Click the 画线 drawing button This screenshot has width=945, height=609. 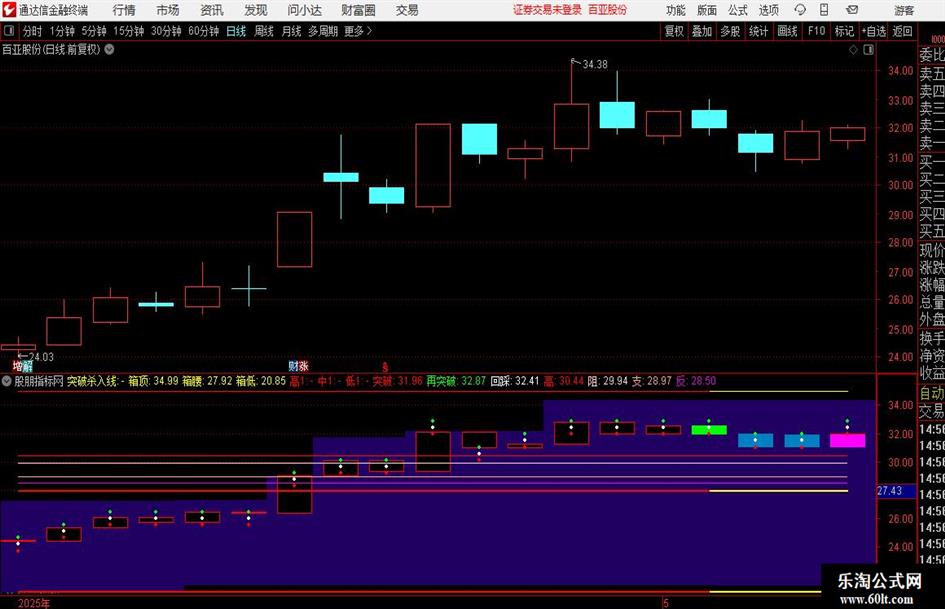(x=787, y=31)
